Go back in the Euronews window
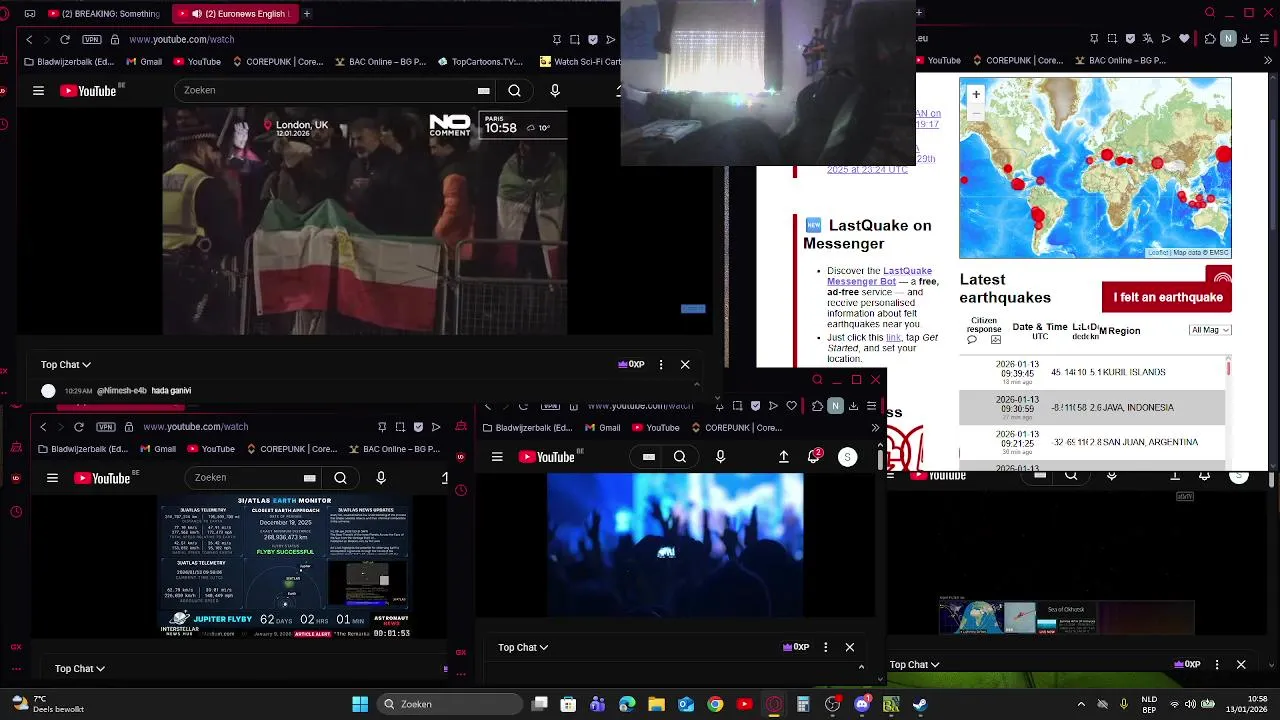Image resolution: width=1280 pixels, height=720 pixels. pos(29,39)
